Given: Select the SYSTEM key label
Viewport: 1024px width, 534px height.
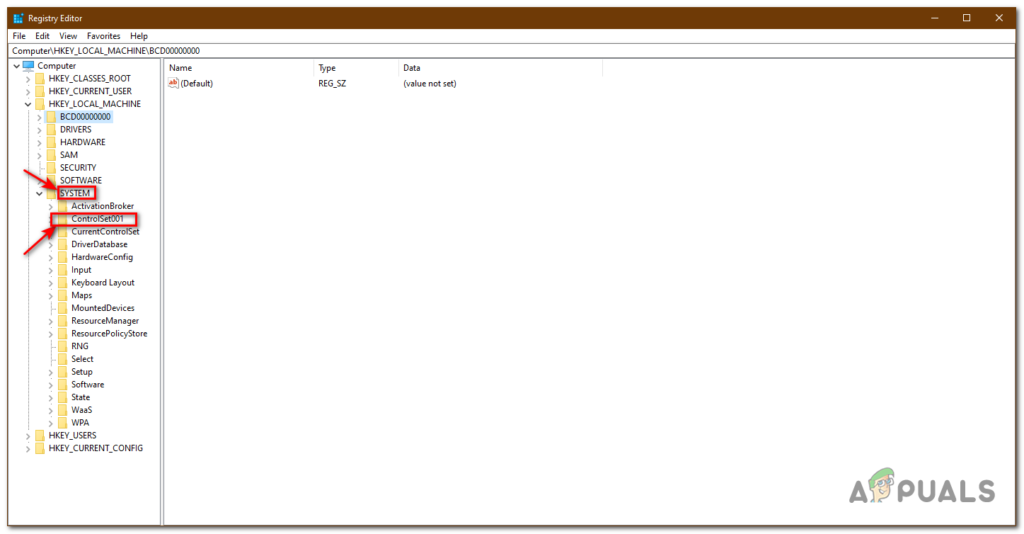Looking at the screenshot, I should point(75,193).
